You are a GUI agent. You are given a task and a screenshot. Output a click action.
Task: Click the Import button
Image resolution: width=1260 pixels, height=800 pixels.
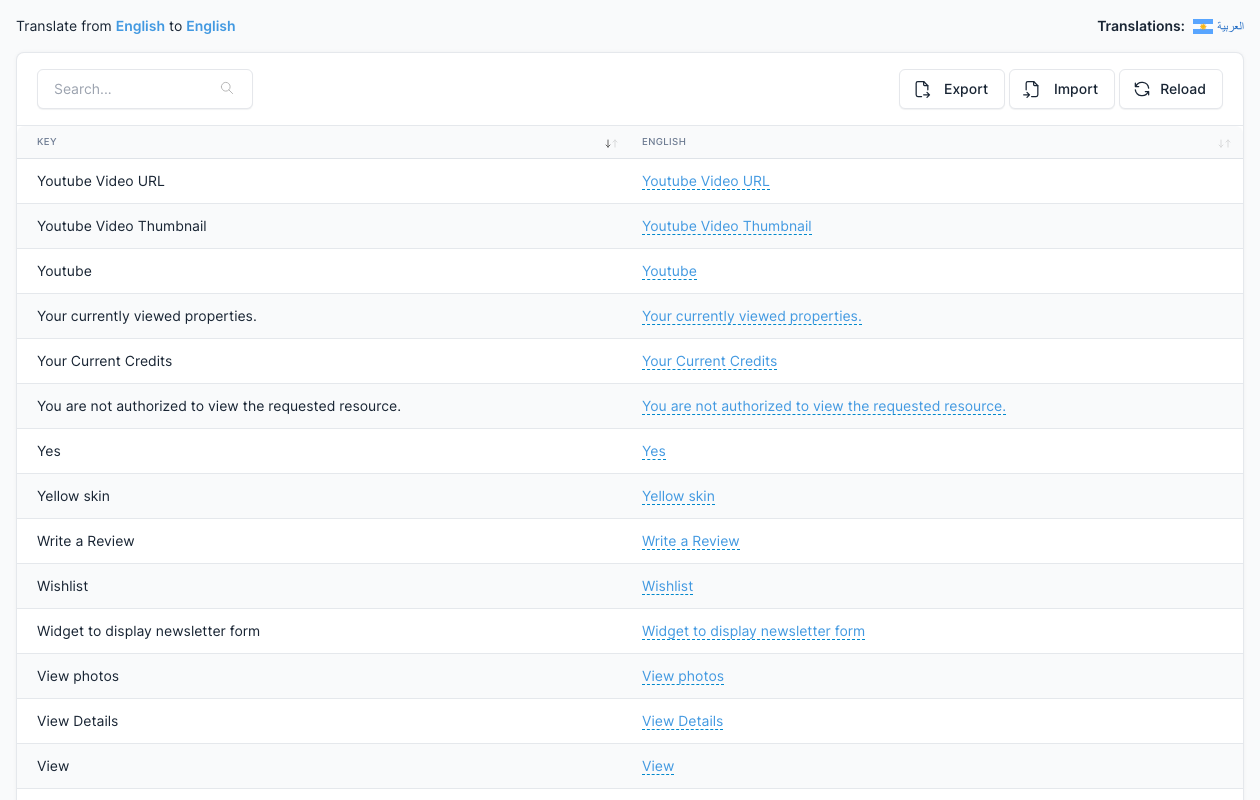[1062, 89]
